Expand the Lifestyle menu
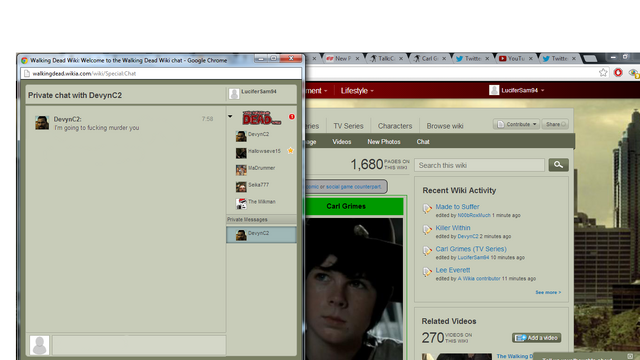The image size is (640, 360). coord(357,91)
